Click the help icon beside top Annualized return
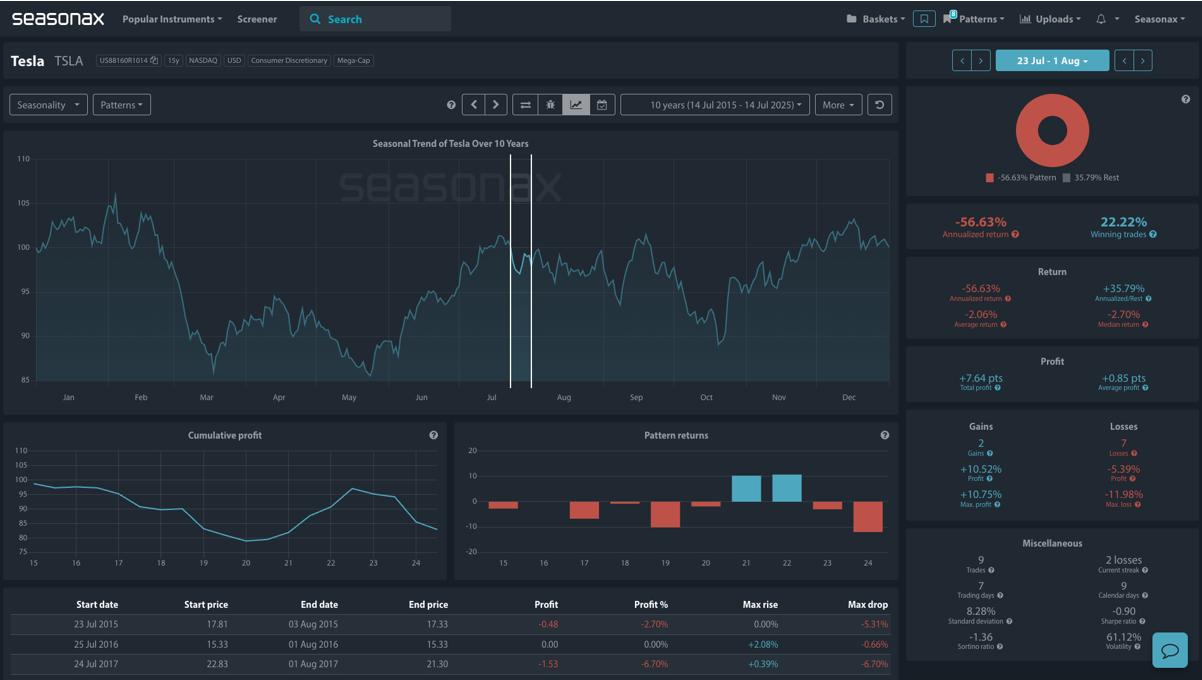The width and height of the screenshot is (1202, 680). coord(1015,234)
